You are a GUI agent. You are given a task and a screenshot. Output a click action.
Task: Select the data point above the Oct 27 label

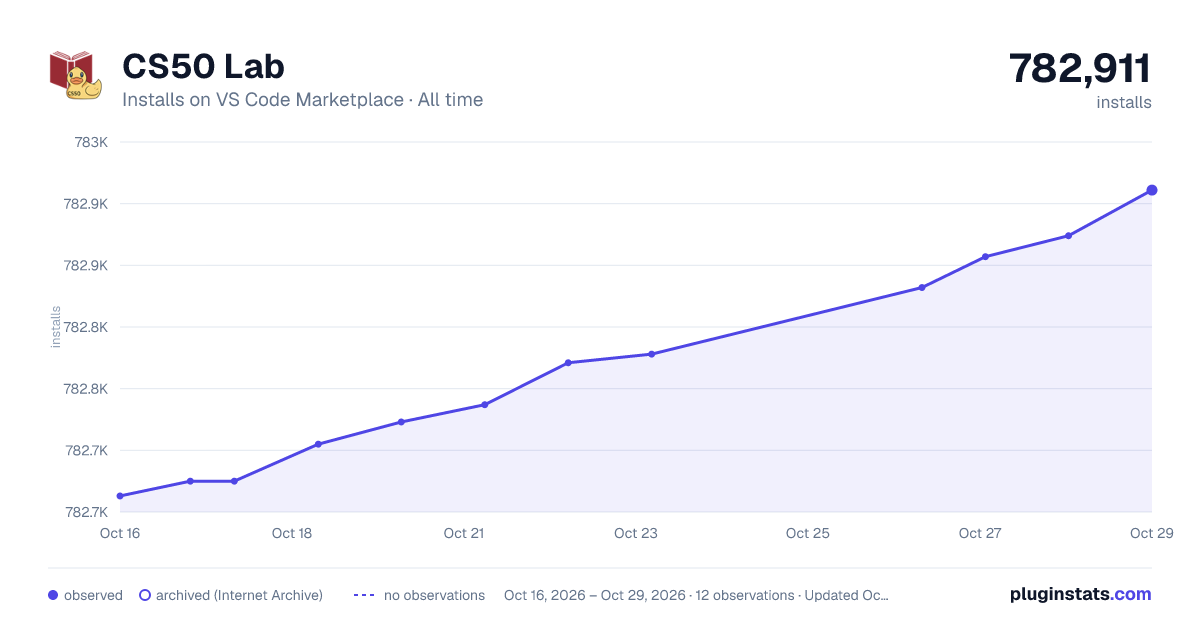tap(985, 257)
